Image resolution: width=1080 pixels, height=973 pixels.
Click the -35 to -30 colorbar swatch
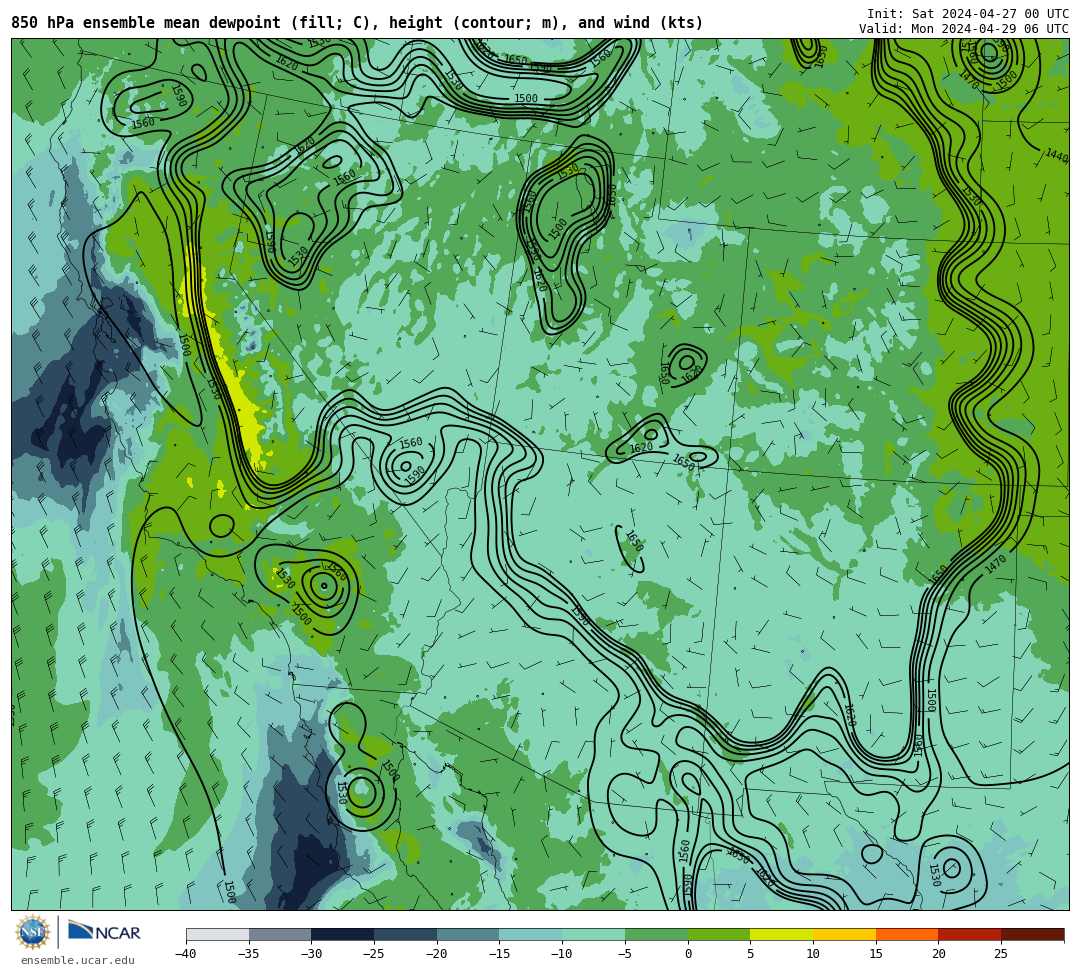(280, 934)
